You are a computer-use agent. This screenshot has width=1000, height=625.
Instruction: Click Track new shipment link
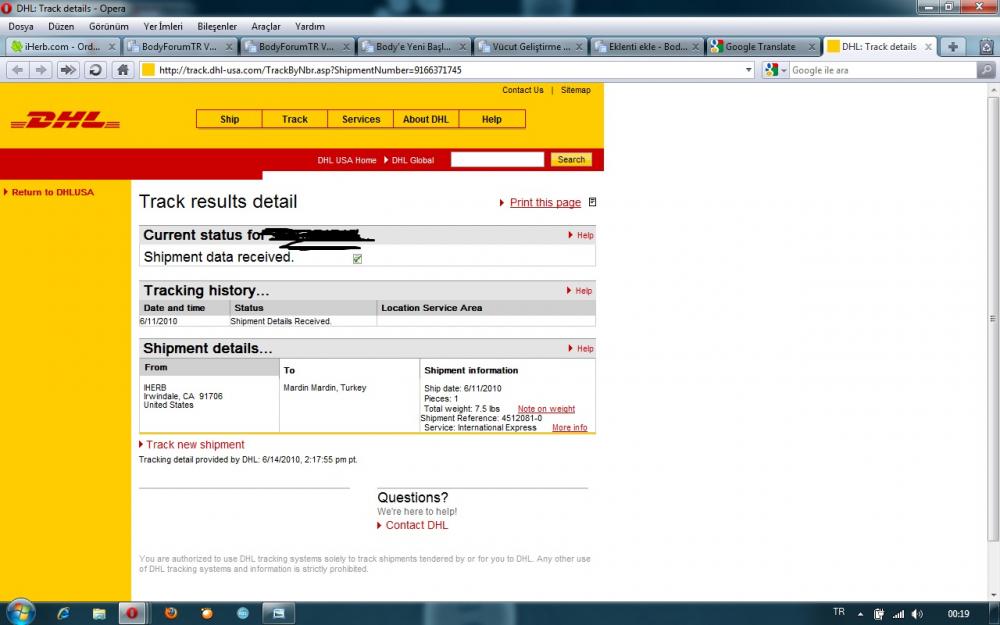coord(195,445)
